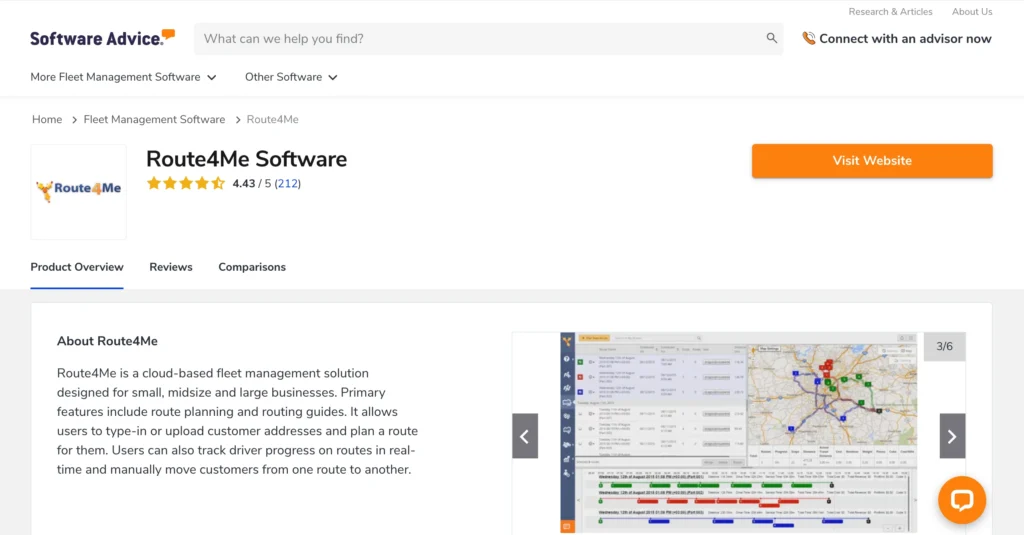This screenshot has width=1024, height=535.
Task: Click the Route4Me product logo
Action: [x=78, y=191]
